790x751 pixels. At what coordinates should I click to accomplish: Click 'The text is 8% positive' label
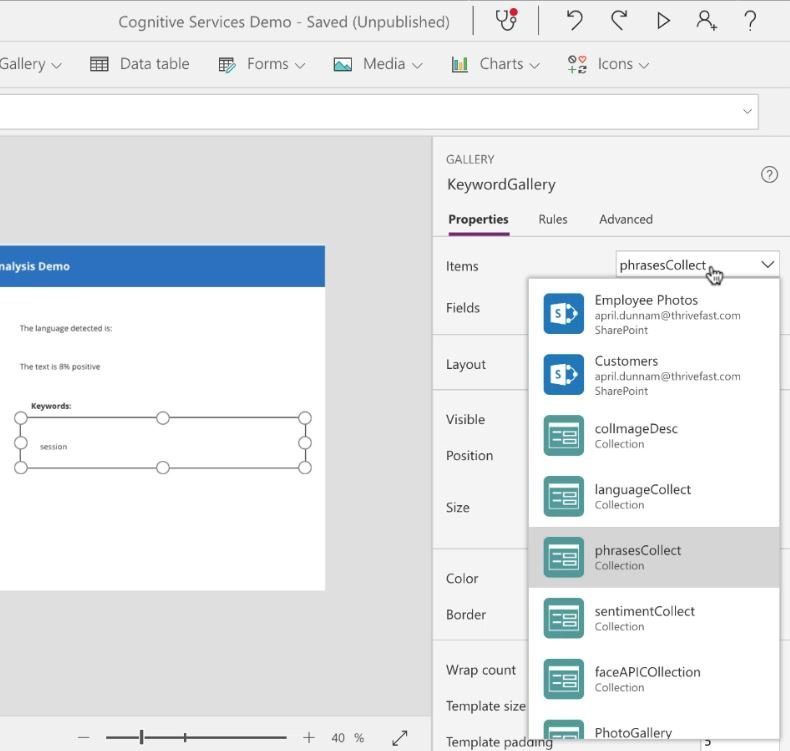pos(59,367)
